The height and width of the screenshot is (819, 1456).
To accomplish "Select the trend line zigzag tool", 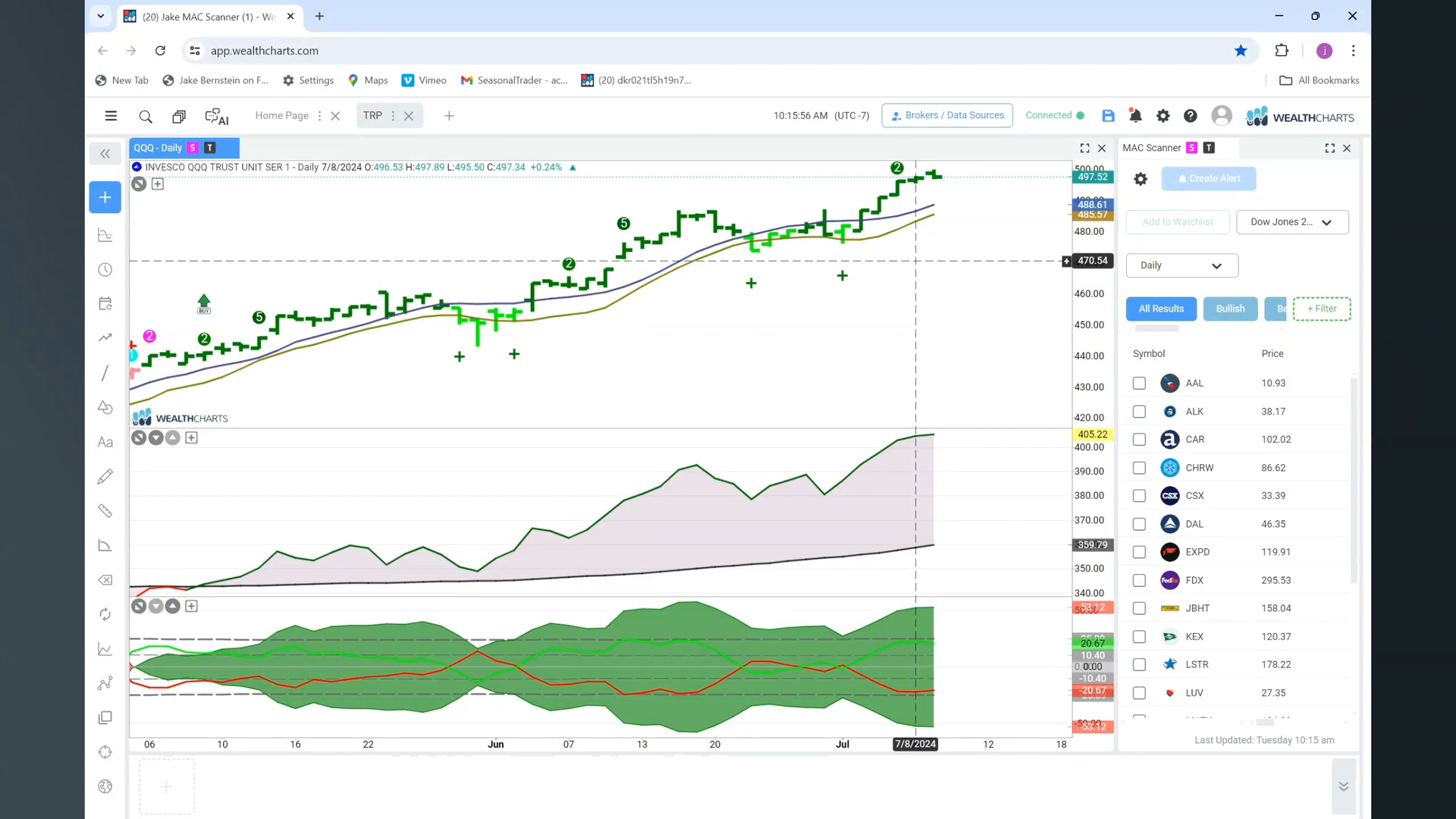I will tap(105, 337).
